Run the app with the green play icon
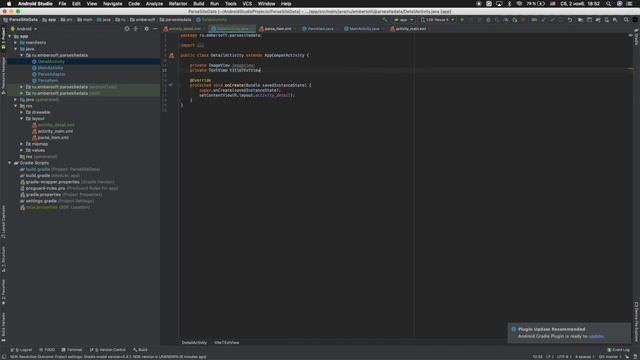 pos(462,20)
